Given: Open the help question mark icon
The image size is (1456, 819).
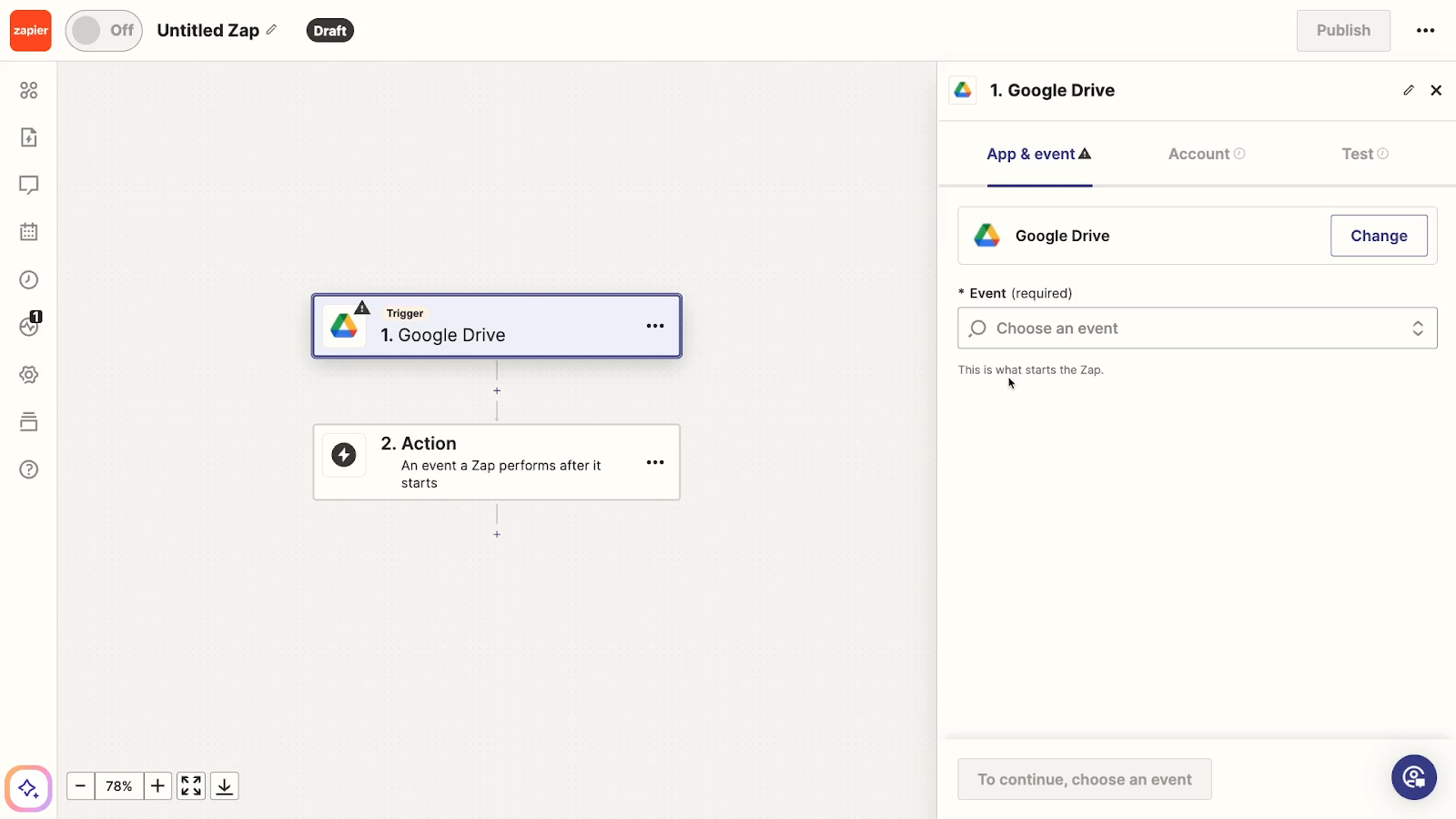Looking at the screenshot, I should point(29,470).
